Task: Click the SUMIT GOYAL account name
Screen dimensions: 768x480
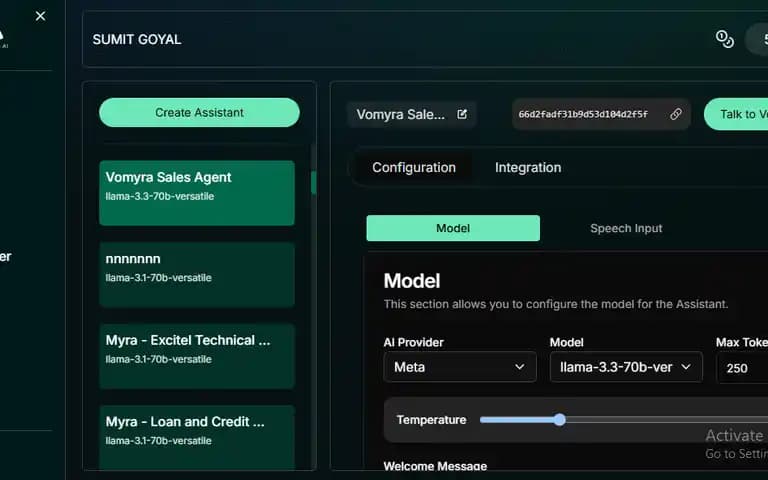Action: [137, 40]
